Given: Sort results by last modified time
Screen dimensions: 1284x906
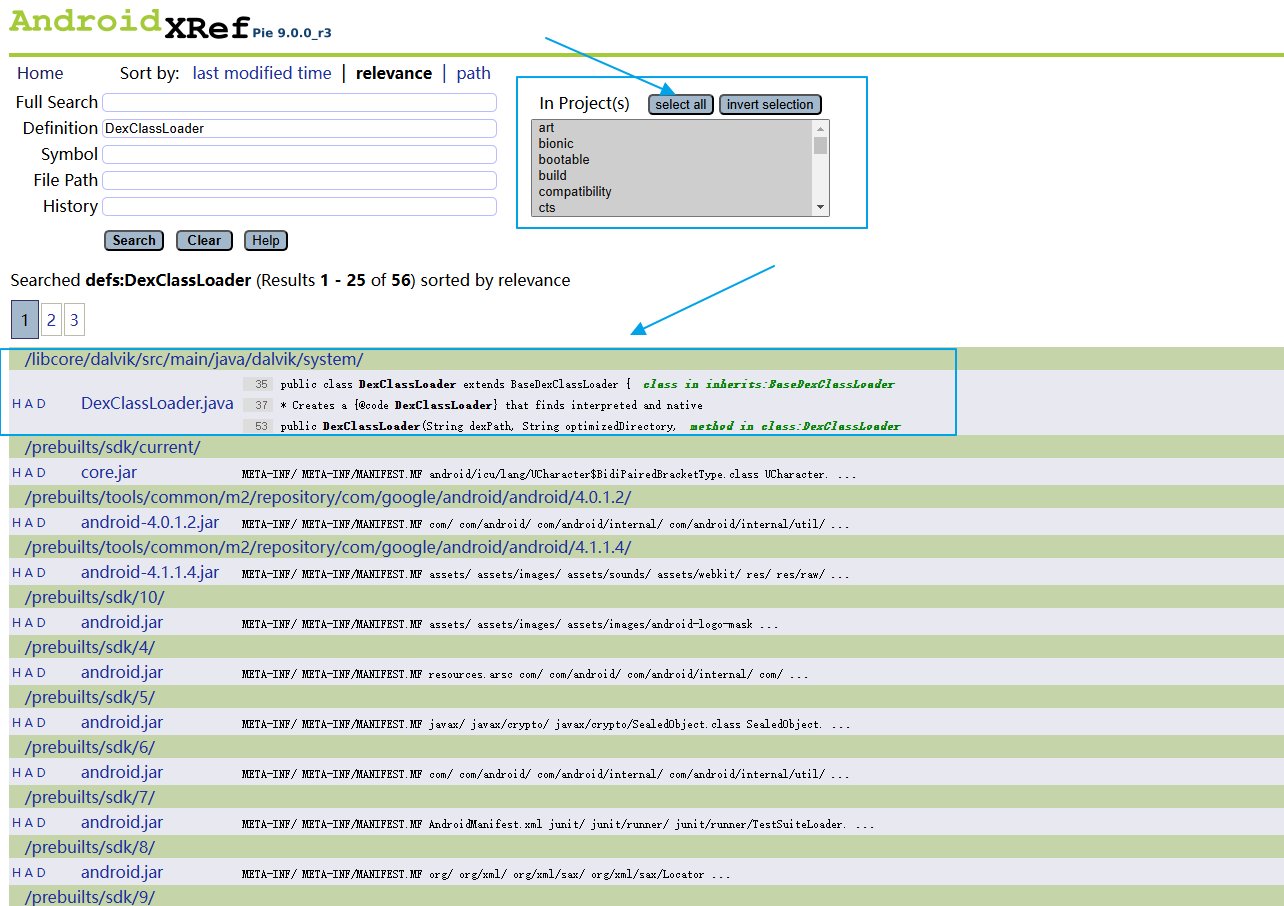Looking at the screenshot, I should [x=262, y=73].
